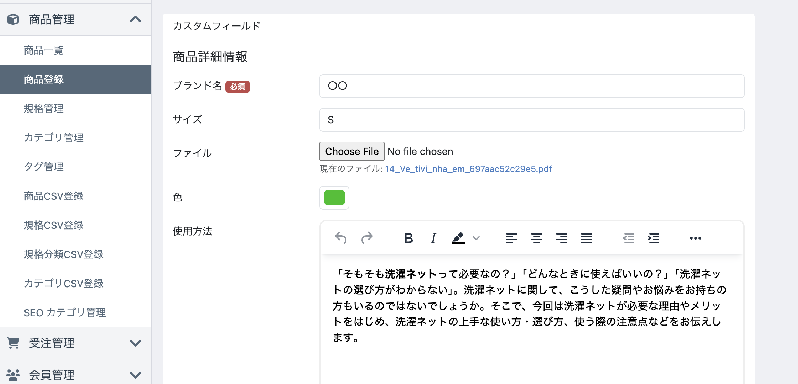Image resolution: width=798 pixels, height=384 pixels.
Task: Toggle italic formatting in the editor
Action: [x=433, y=238]
